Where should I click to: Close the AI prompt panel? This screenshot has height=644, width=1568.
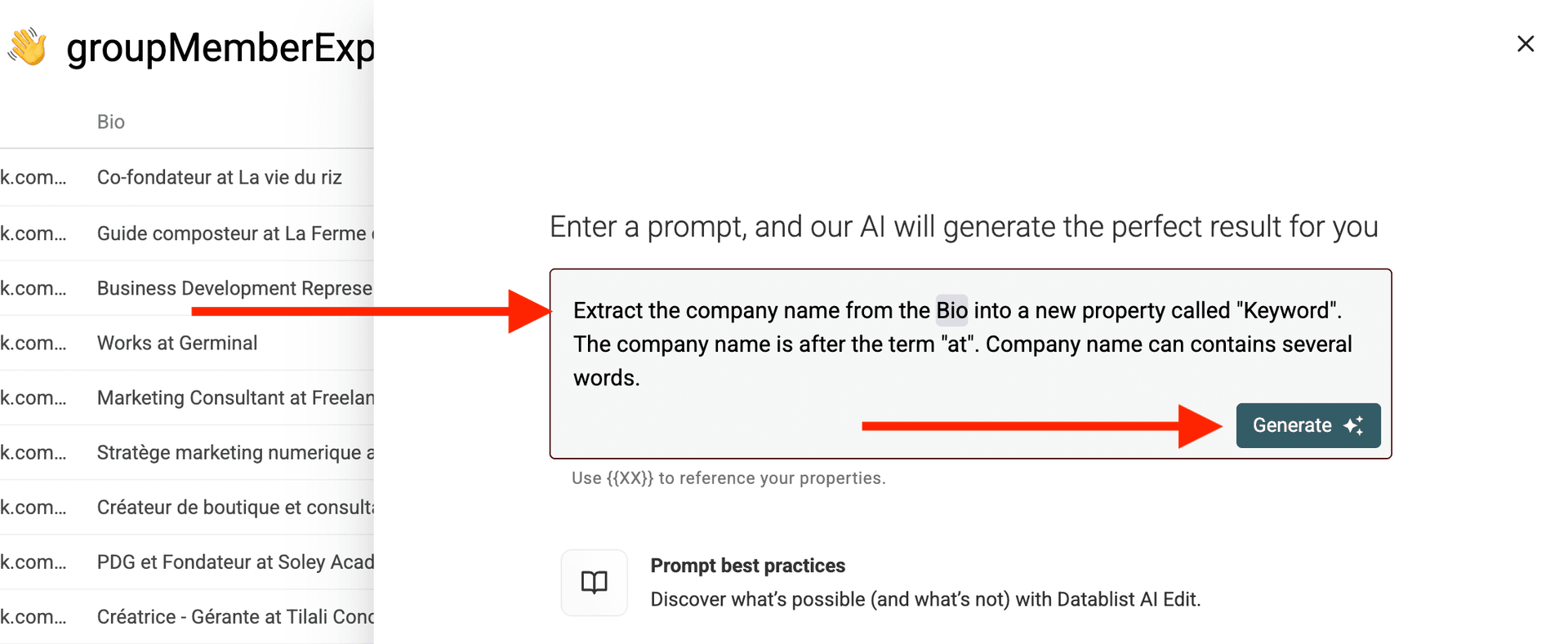1525,44
